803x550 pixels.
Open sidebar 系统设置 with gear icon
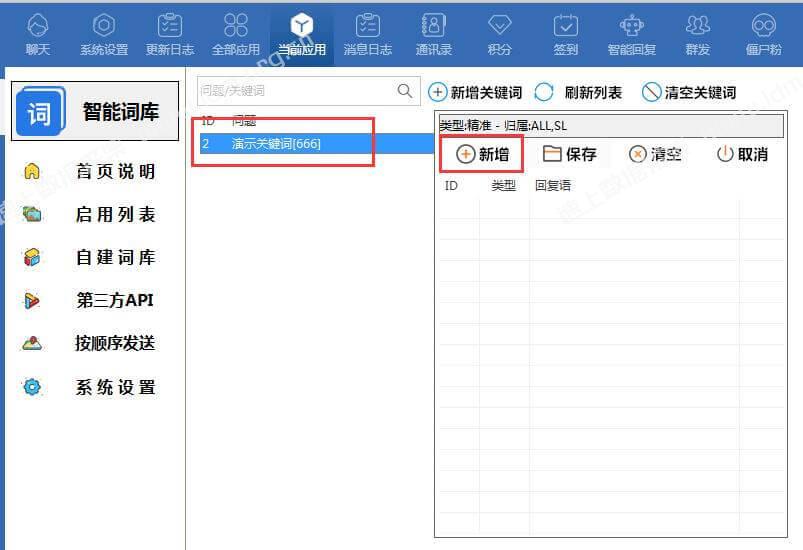(116, 387)
